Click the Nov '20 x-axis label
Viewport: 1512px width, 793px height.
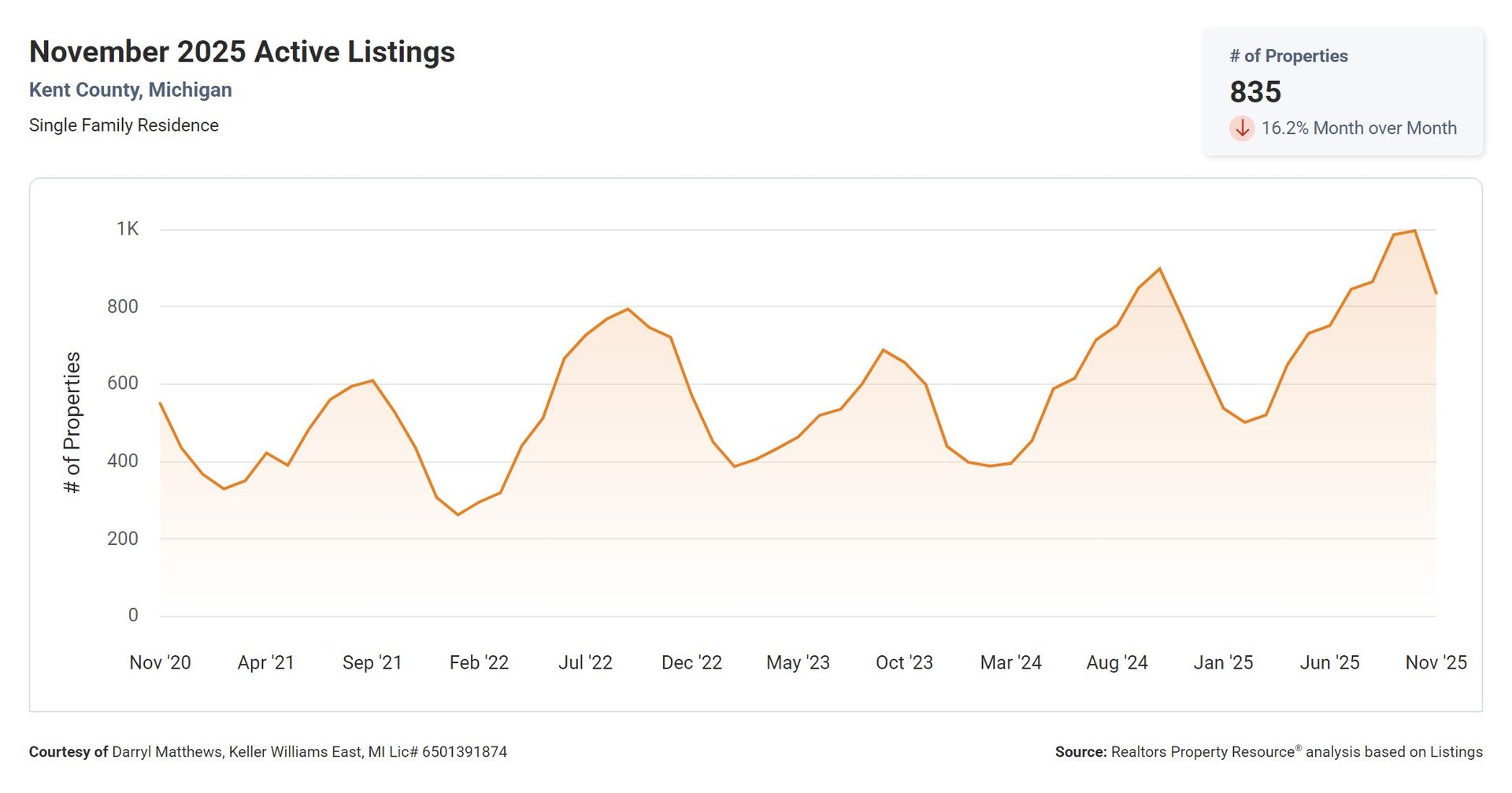[160, 662]
